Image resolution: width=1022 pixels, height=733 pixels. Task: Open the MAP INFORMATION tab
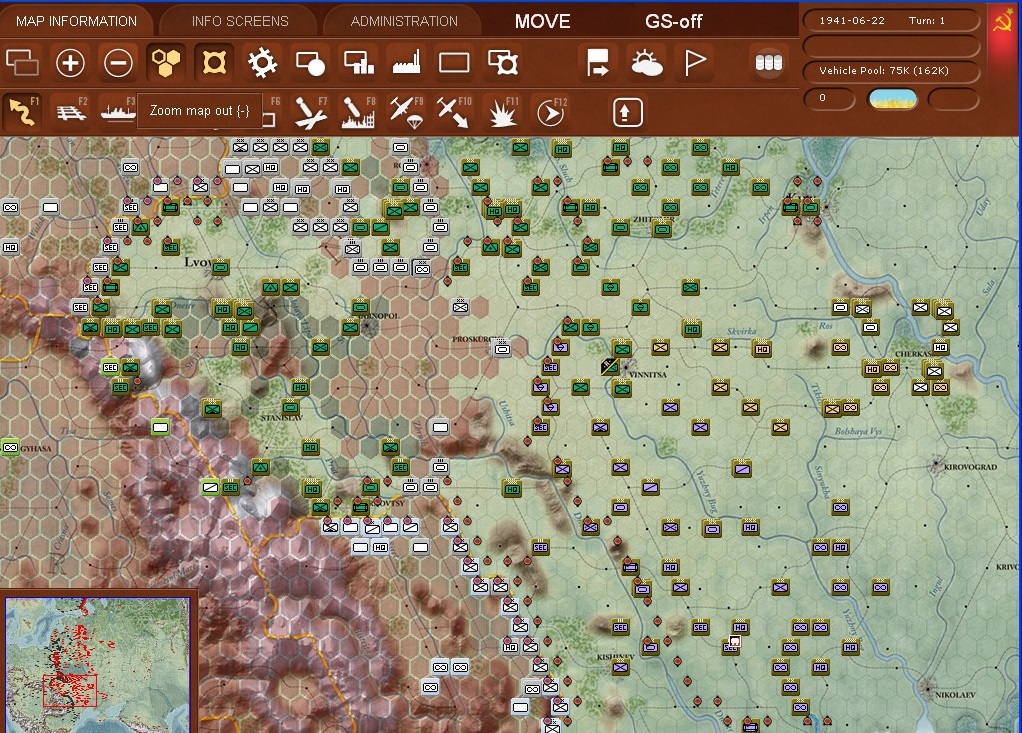point(76,21)
